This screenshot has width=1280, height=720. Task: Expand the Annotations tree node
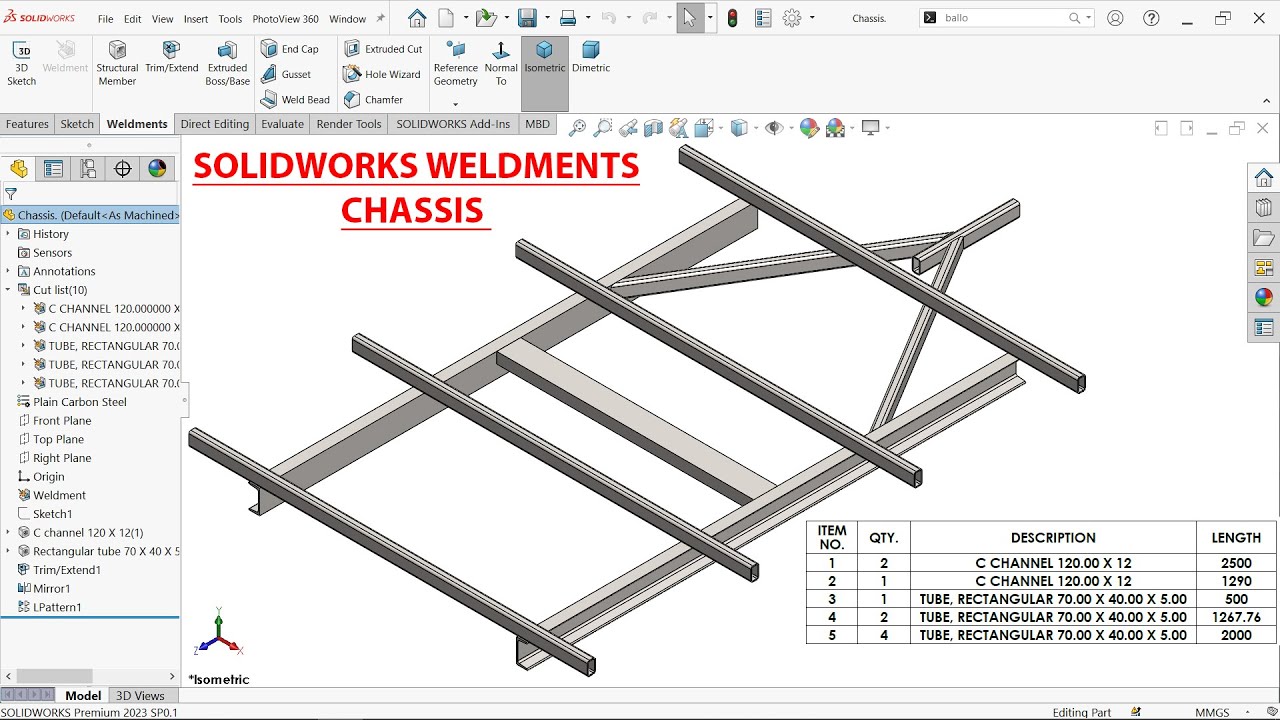(x=8, y=271)
